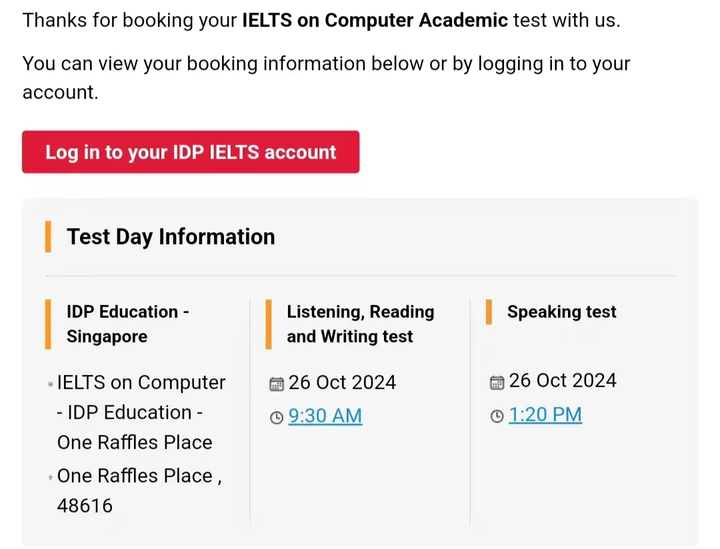Click orange marker beside Test Day Information
The image size is (720, 549).
click(x=48, y=237)
